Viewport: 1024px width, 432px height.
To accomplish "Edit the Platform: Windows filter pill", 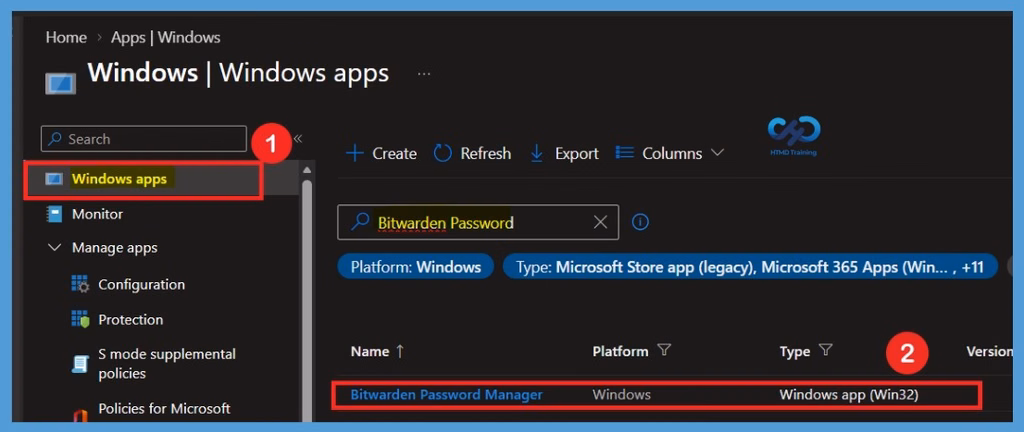I will [x=415, y=267].
